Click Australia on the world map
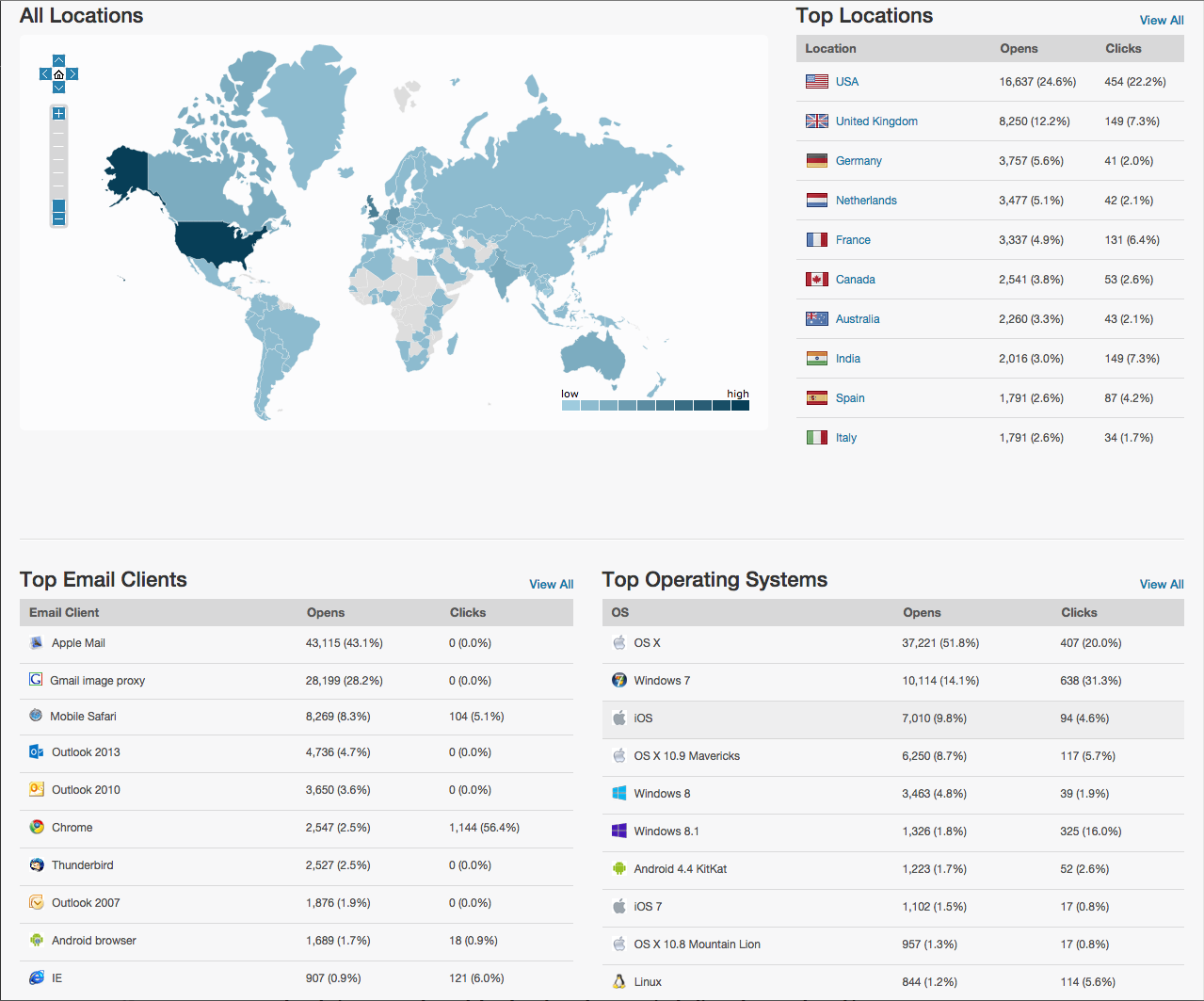This screenshot has height=1001, width=1204. [x=593, y=358]
